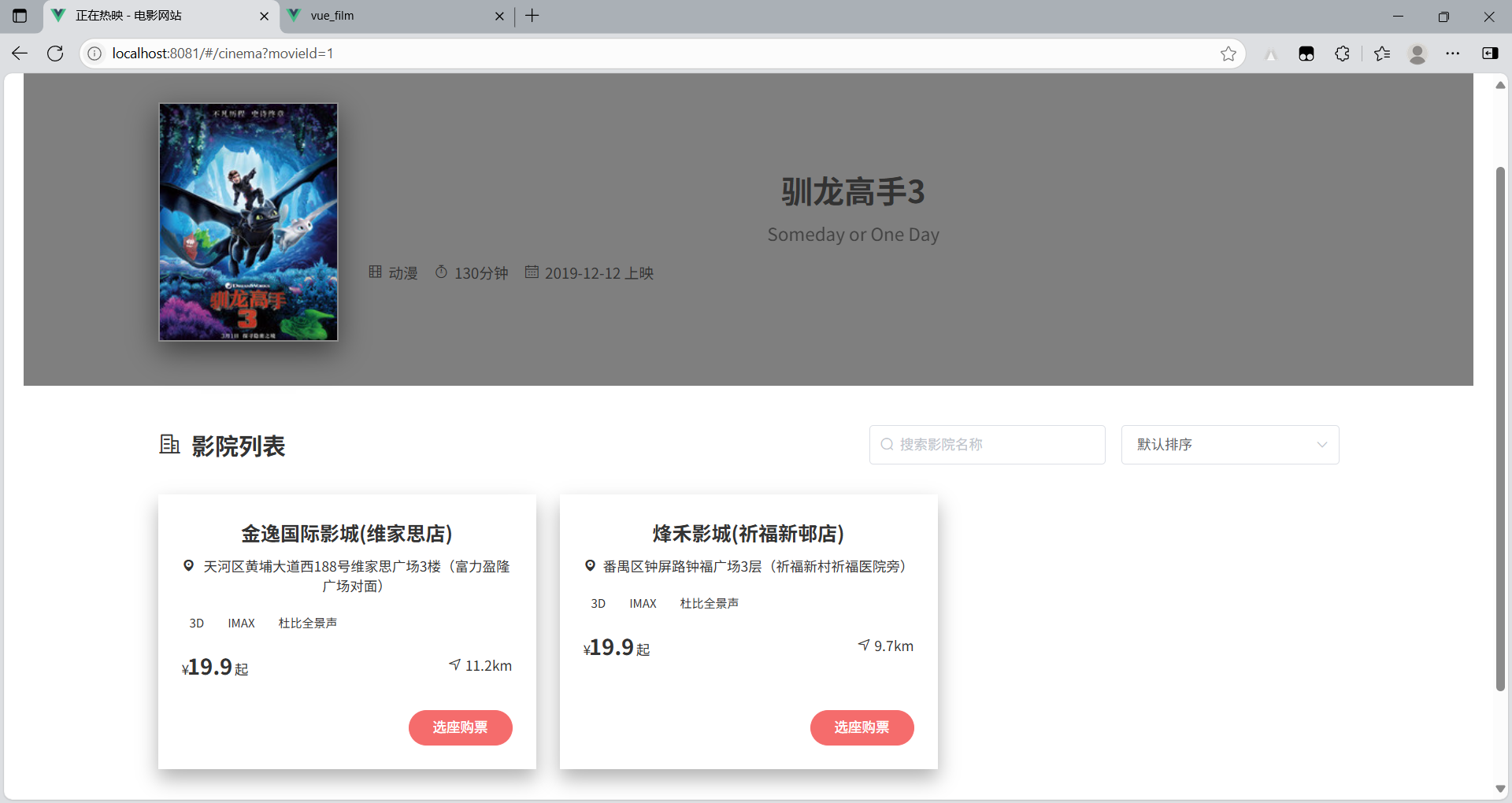Click the location pin beside 金逸国际影城 address
The width and height of the screenshot is (1512, 803).
[188, 566]
